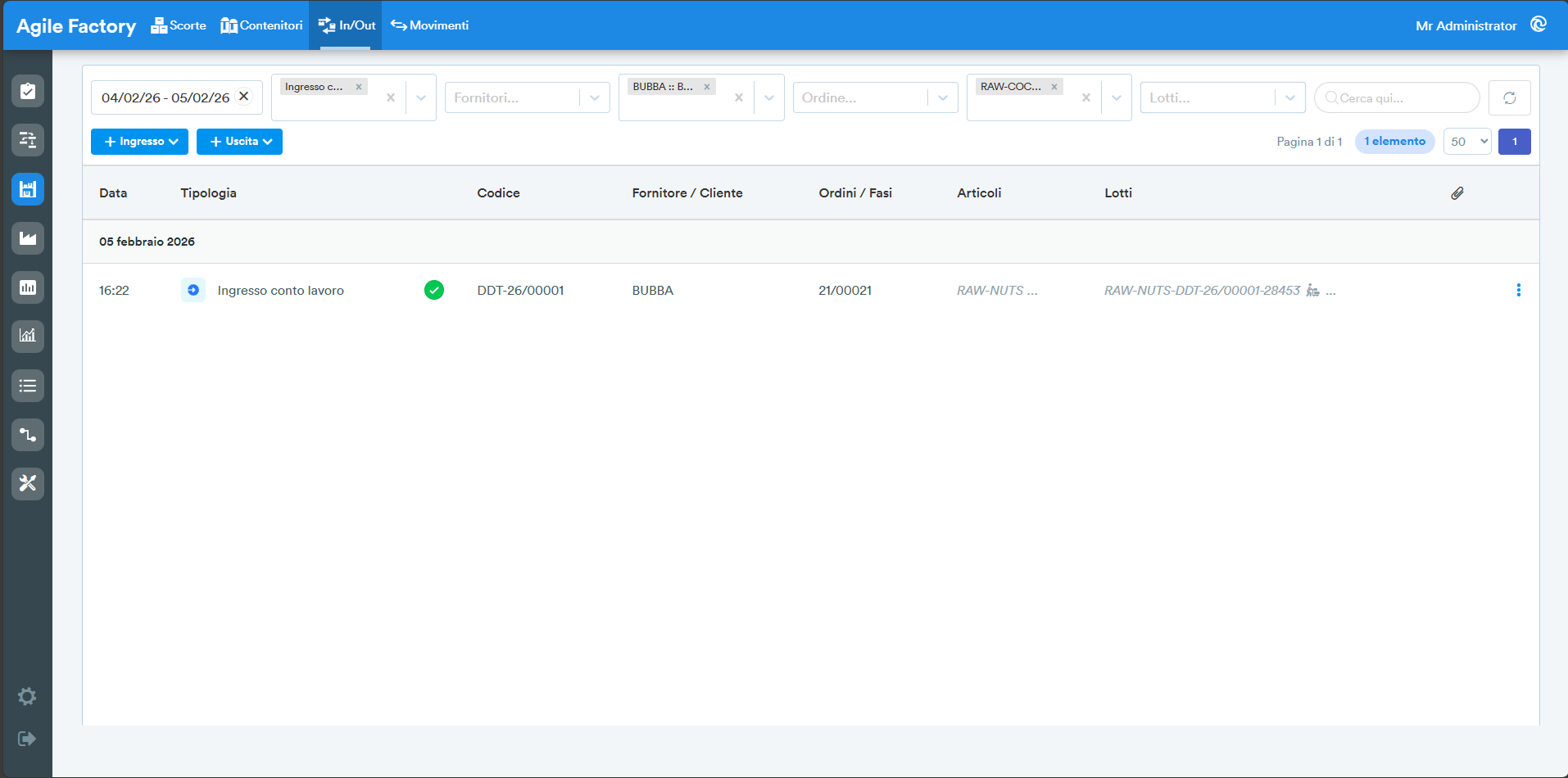The height and width of the screenshot is (778, 1568).
Task: Open the Ingresso add dropdown button
Action: (x=139, y=142)
